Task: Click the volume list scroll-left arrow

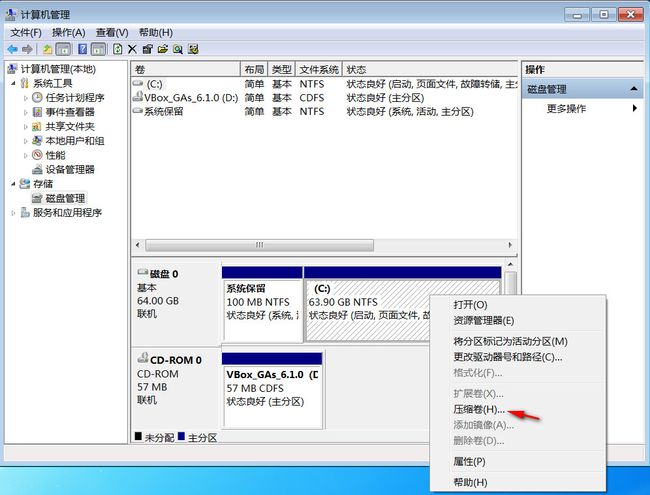Action: 138,245
